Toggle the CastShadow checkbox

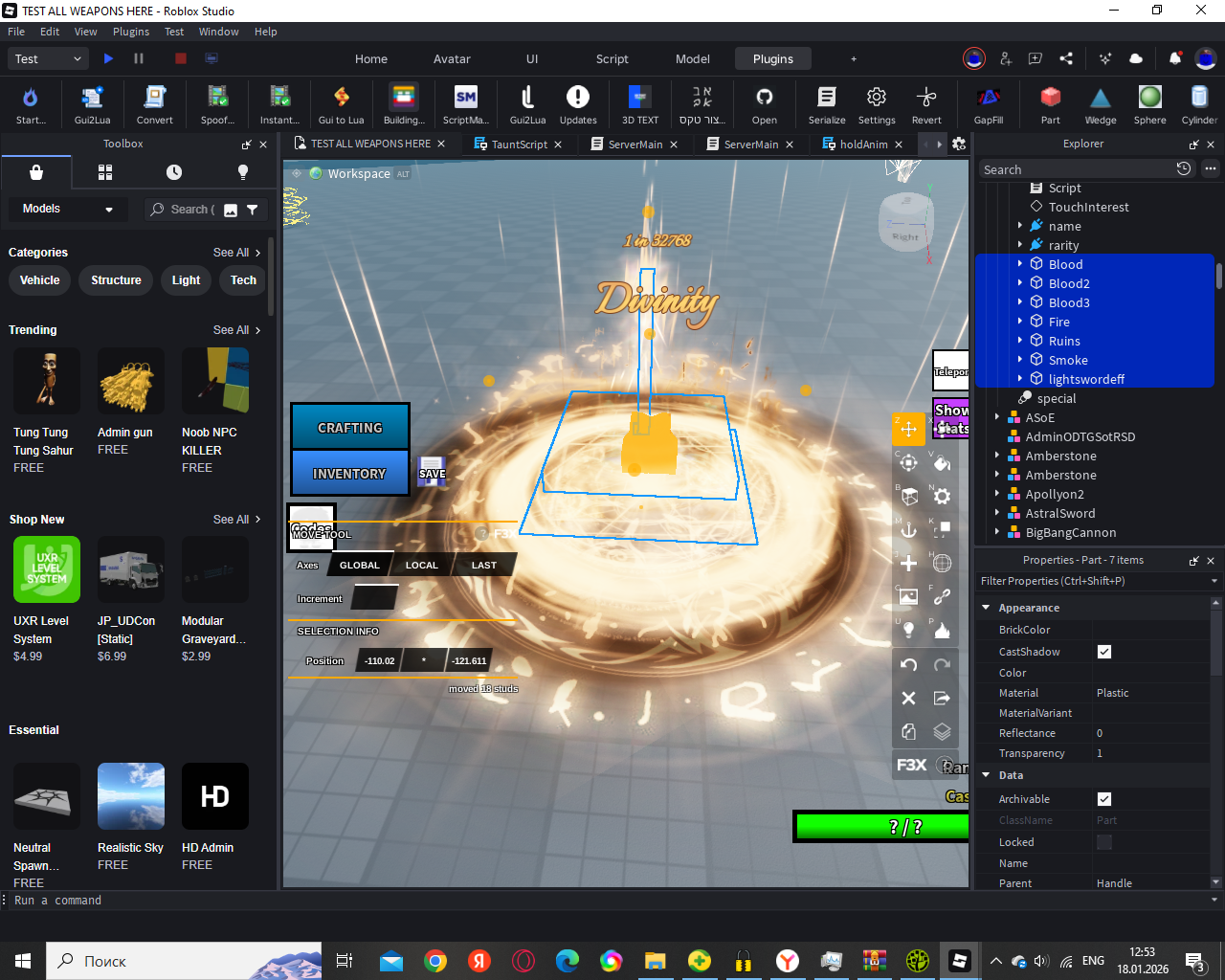click(x=1104, y=652)
